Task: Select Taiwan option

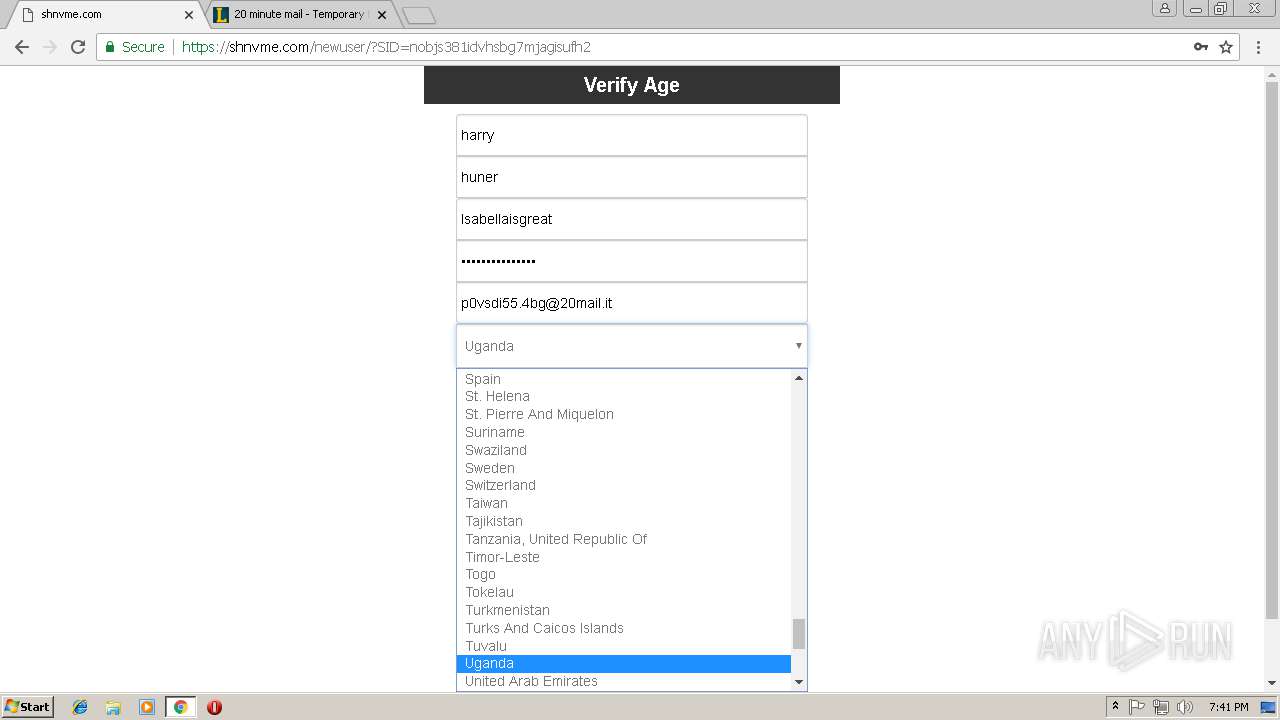Action: 624,503
